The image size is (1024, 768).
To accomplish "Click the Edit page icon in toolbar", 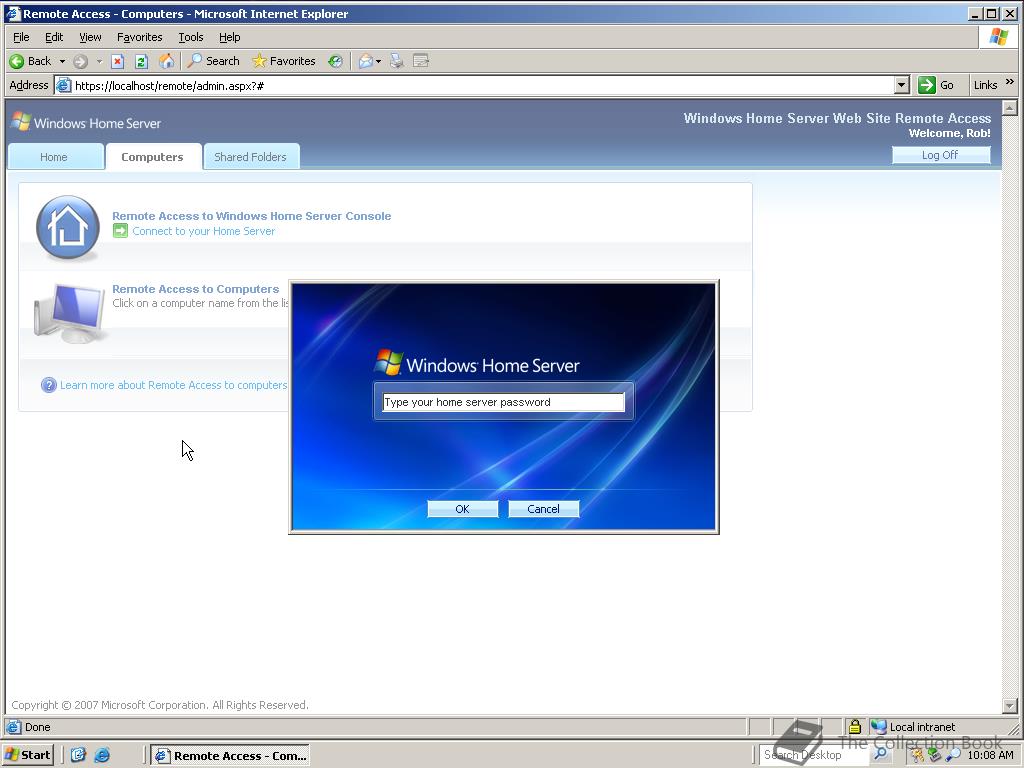I will tap(421, 61).
